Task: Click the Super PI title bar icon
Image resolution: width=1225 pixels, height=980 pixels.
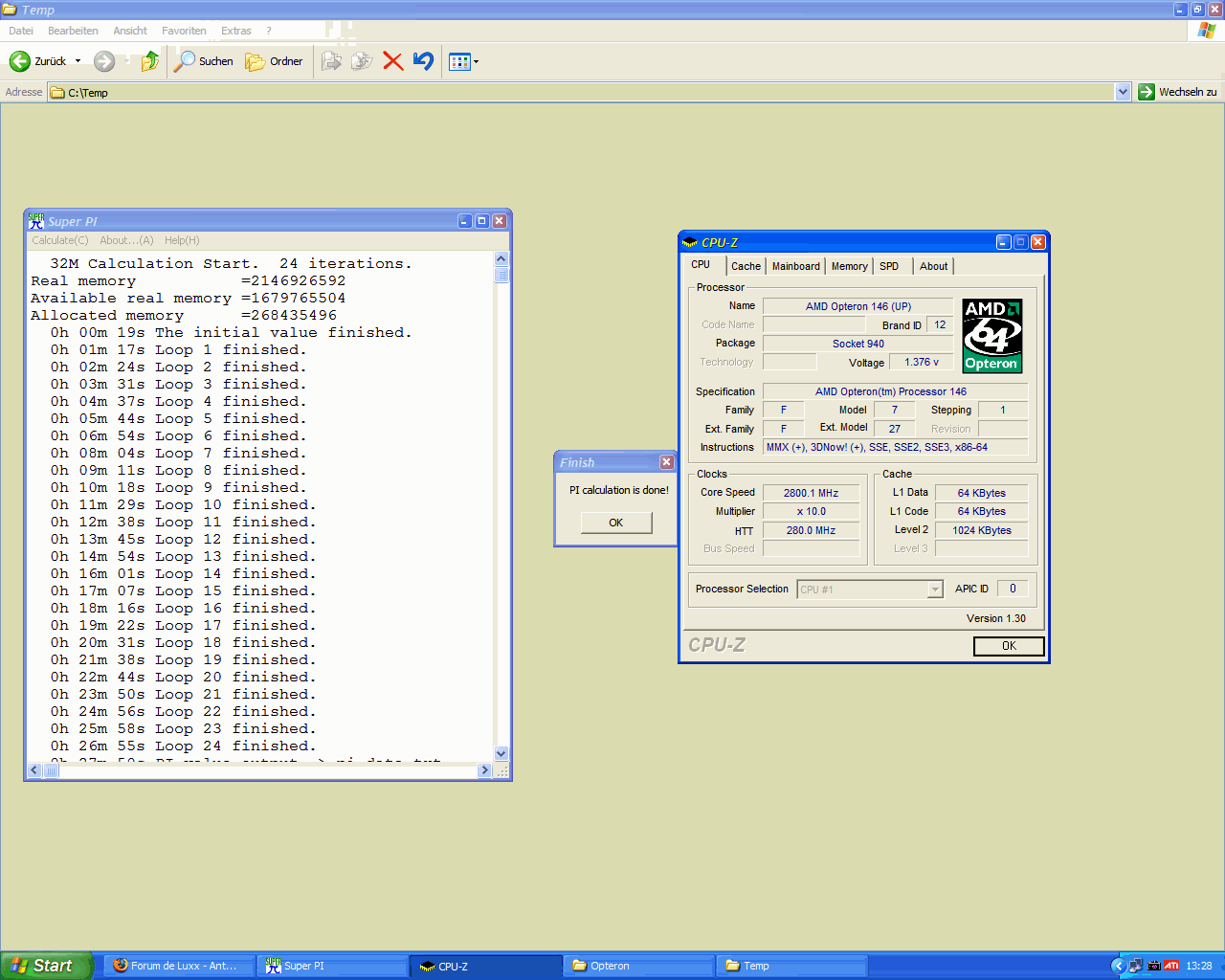Action: point(36,220)
